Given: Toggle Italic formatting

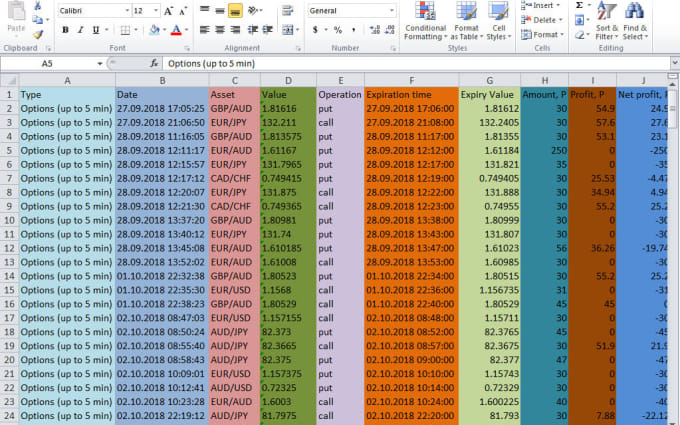Looking at the screenshot, I should coord(80,30).
